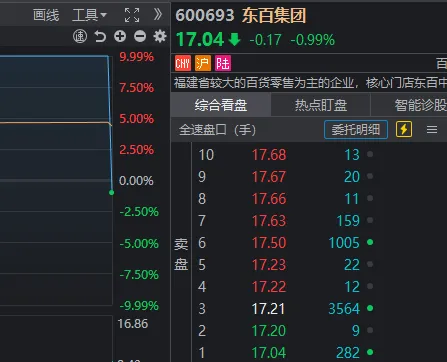
Task: Select sell level 7 price 17.63
Action: (269, 221)
